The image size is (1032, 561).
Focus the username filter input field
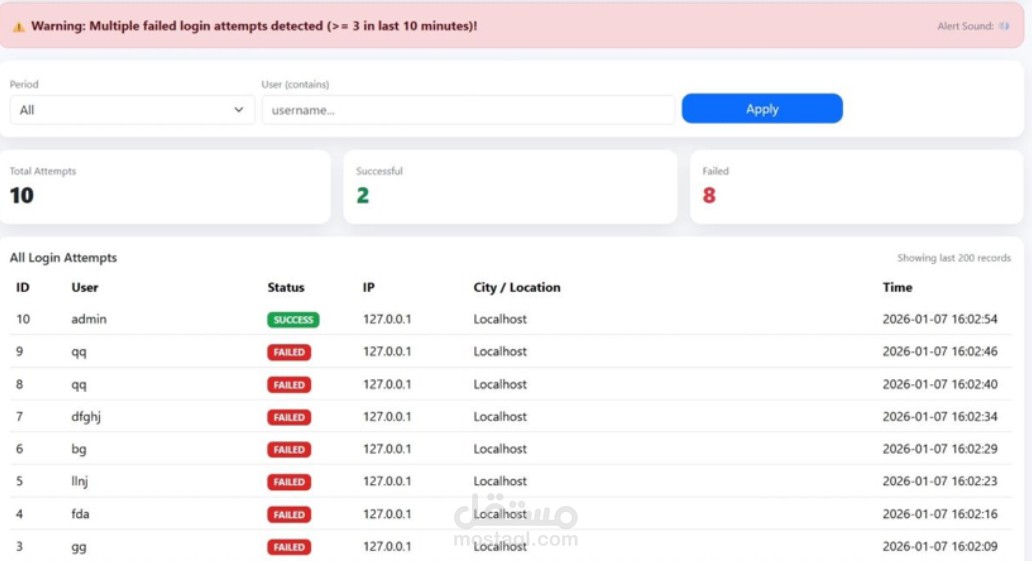click(x=468, y=110)
